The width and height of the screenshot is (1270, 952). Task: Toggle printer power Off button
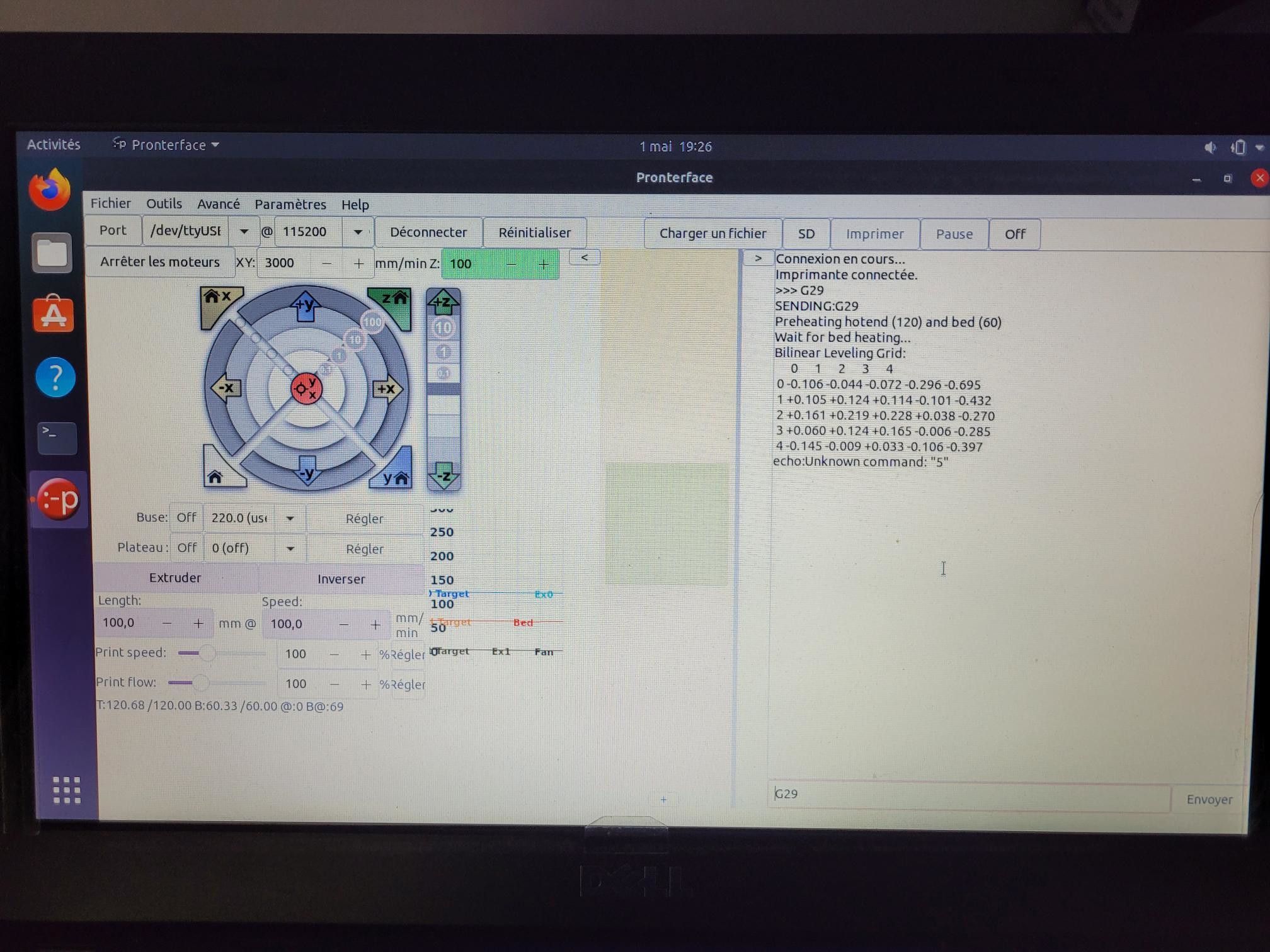click(x=1014, y=234)
